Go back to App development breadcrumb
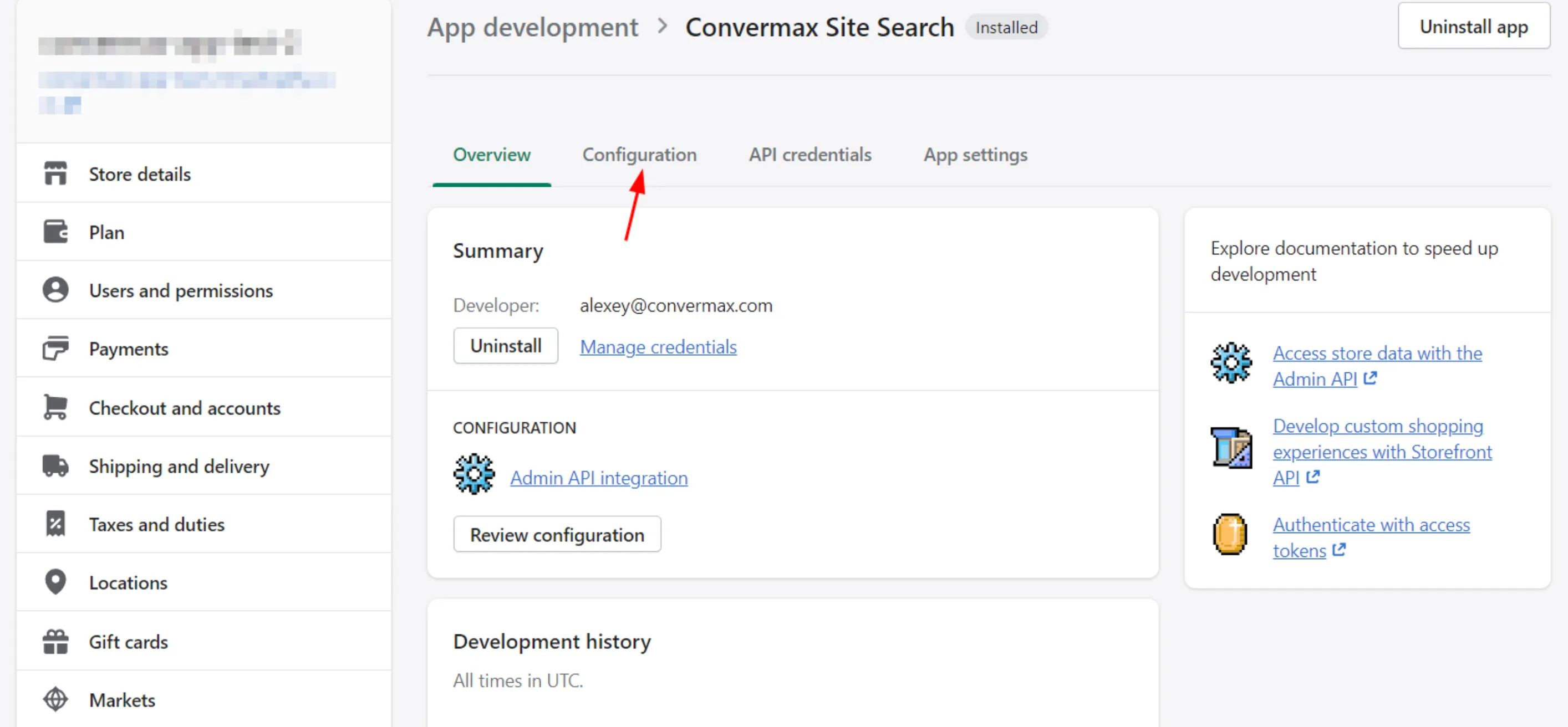The image size is (1568, 727). tap(532, 27)
